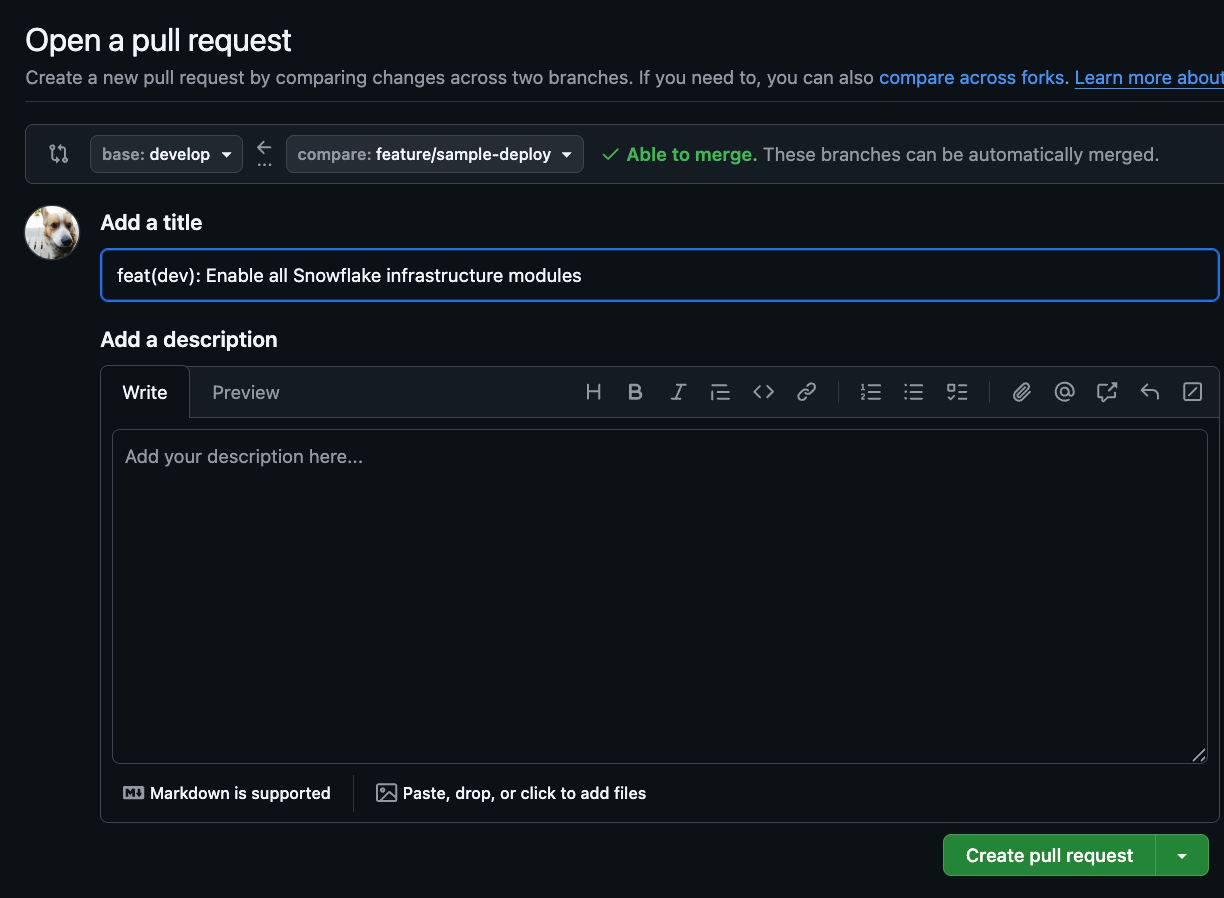The width and height of the screenshot is (1224, 898).
Task: Switch to the Preview tab
Action: [246, 393]
